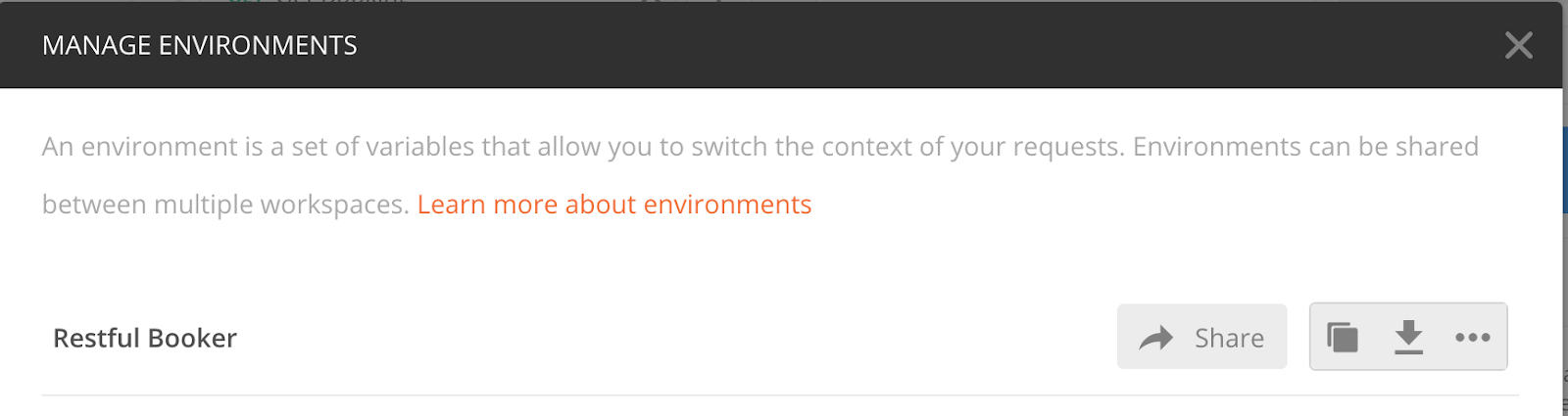Close the Manage Environments dialog
The width and height of the screenshot is (1568, 416).
click(x=1518, y=45)
